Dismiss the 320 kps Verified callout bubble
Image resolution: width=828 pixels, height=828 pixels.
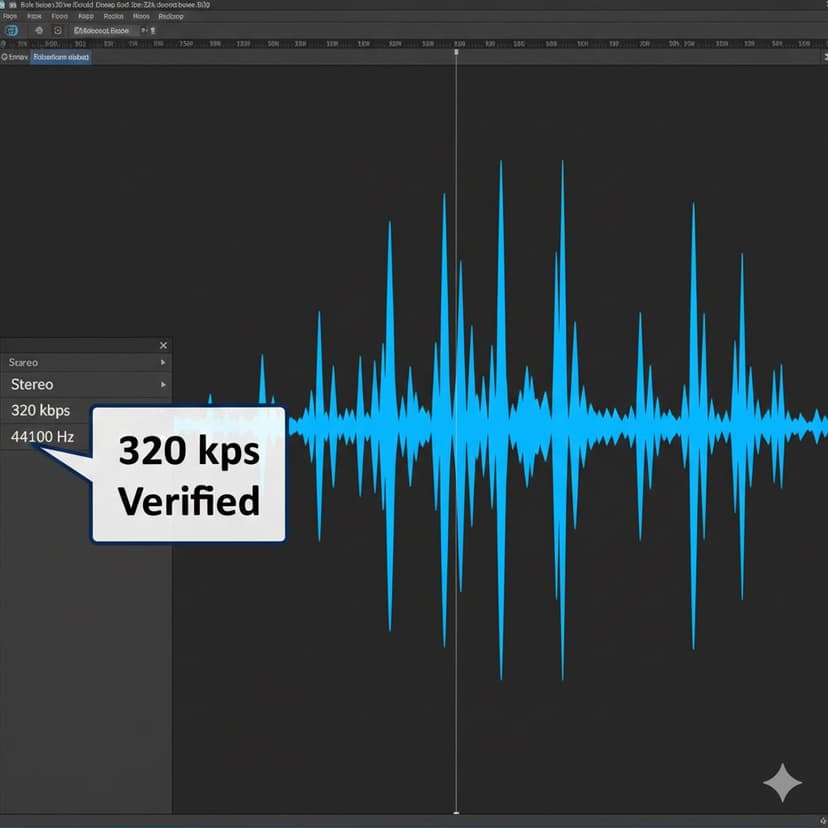point(188,473)
